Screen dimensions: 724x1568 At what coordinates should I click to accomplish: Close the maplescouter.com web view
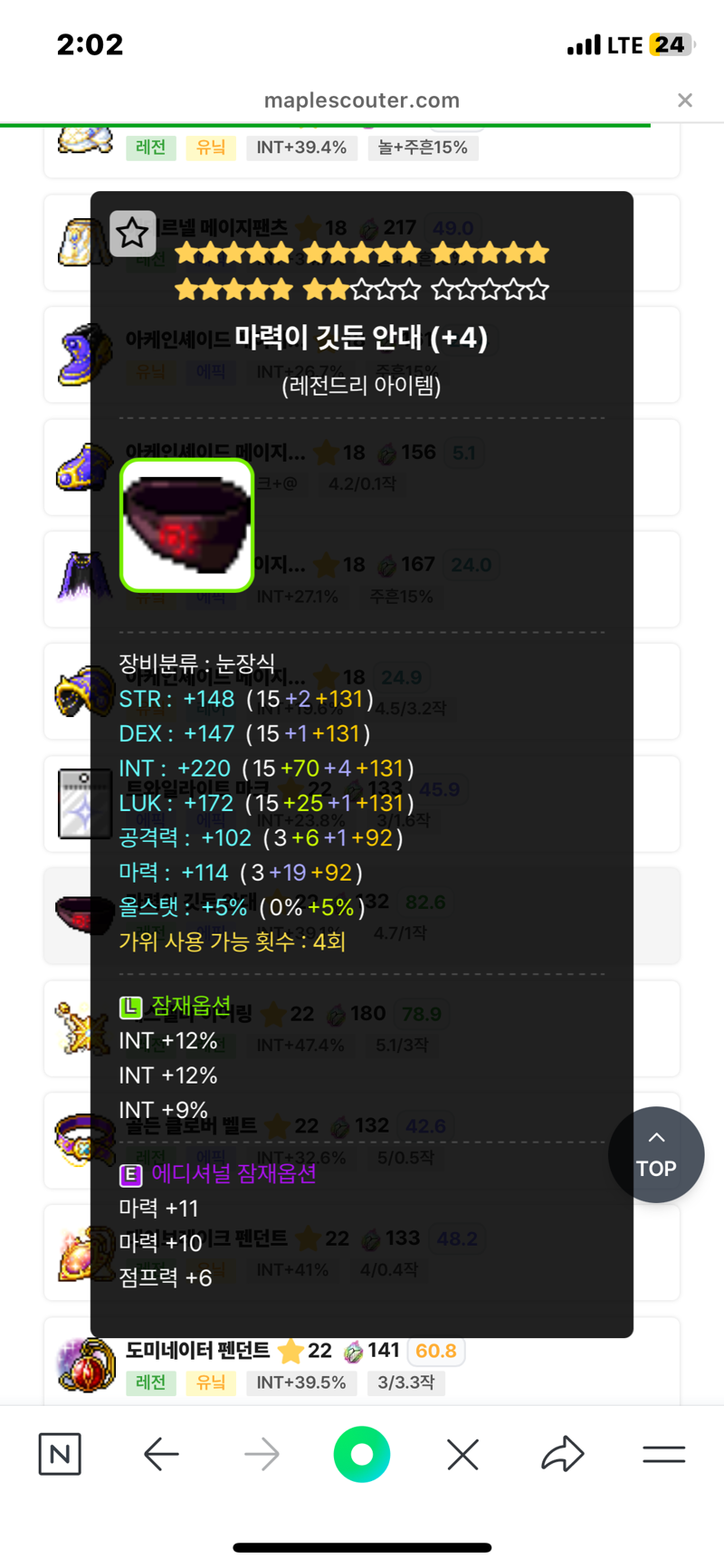[x=685, y=100]
